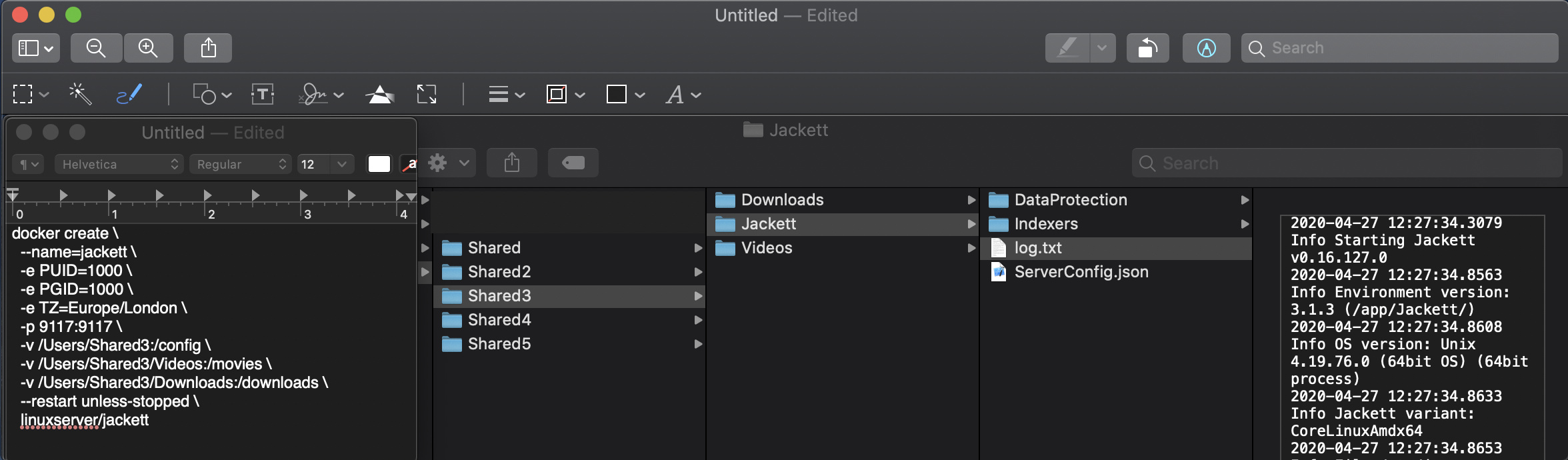
Task: Click the Share button in Preview toolbar
Action: click(x=208, y=48)
